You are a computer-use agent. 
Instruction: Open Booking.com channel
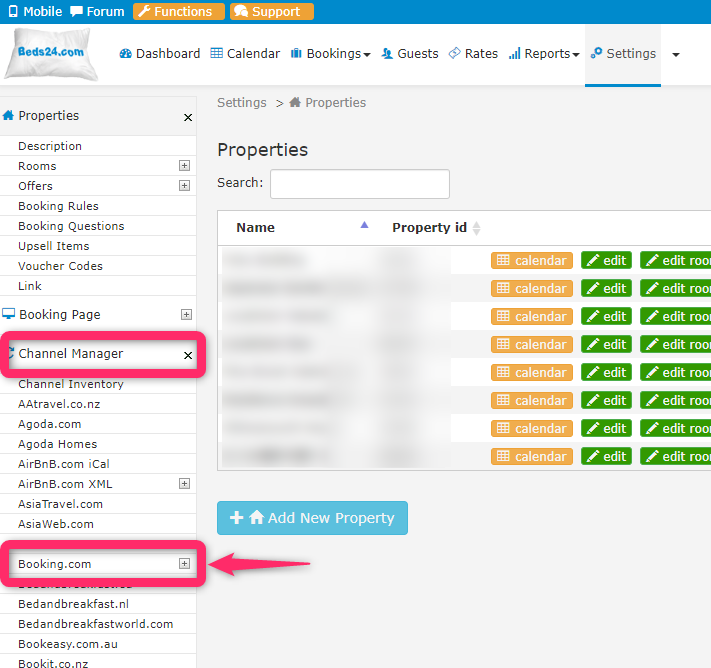click(54, 564)
